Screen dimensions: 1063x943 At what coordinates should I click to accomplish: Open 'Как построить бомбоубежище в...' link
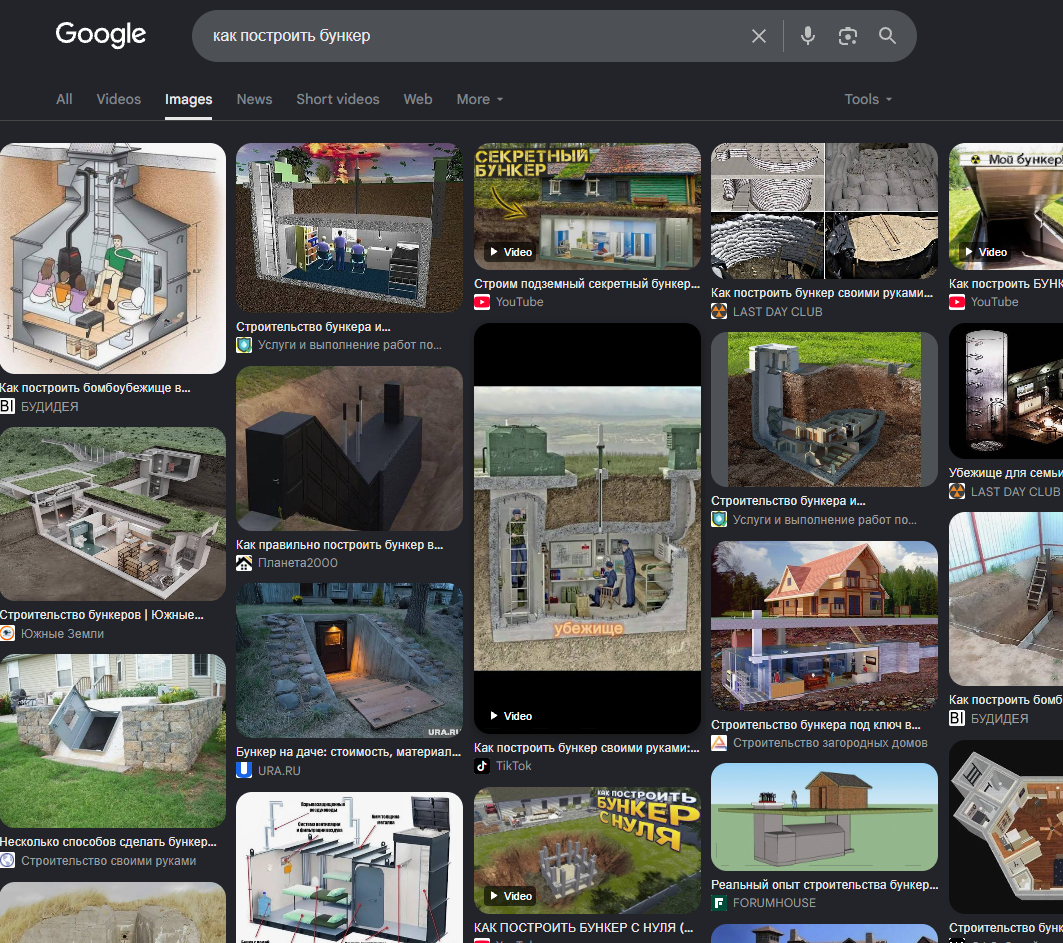click(x=95, y=388)
